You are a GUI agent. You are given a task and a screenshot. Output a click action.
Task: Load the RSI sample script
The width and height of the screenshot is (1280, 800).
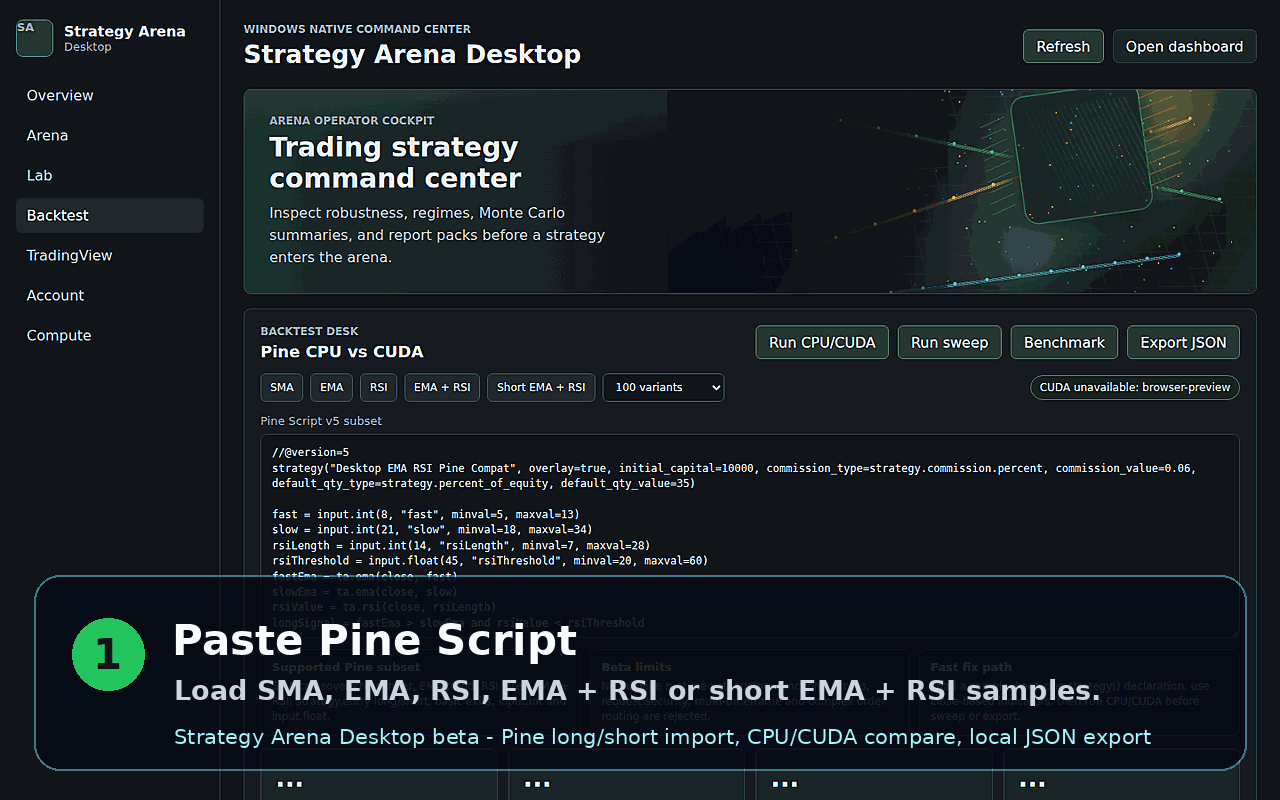pyautogui.click(x=379, y=387)
